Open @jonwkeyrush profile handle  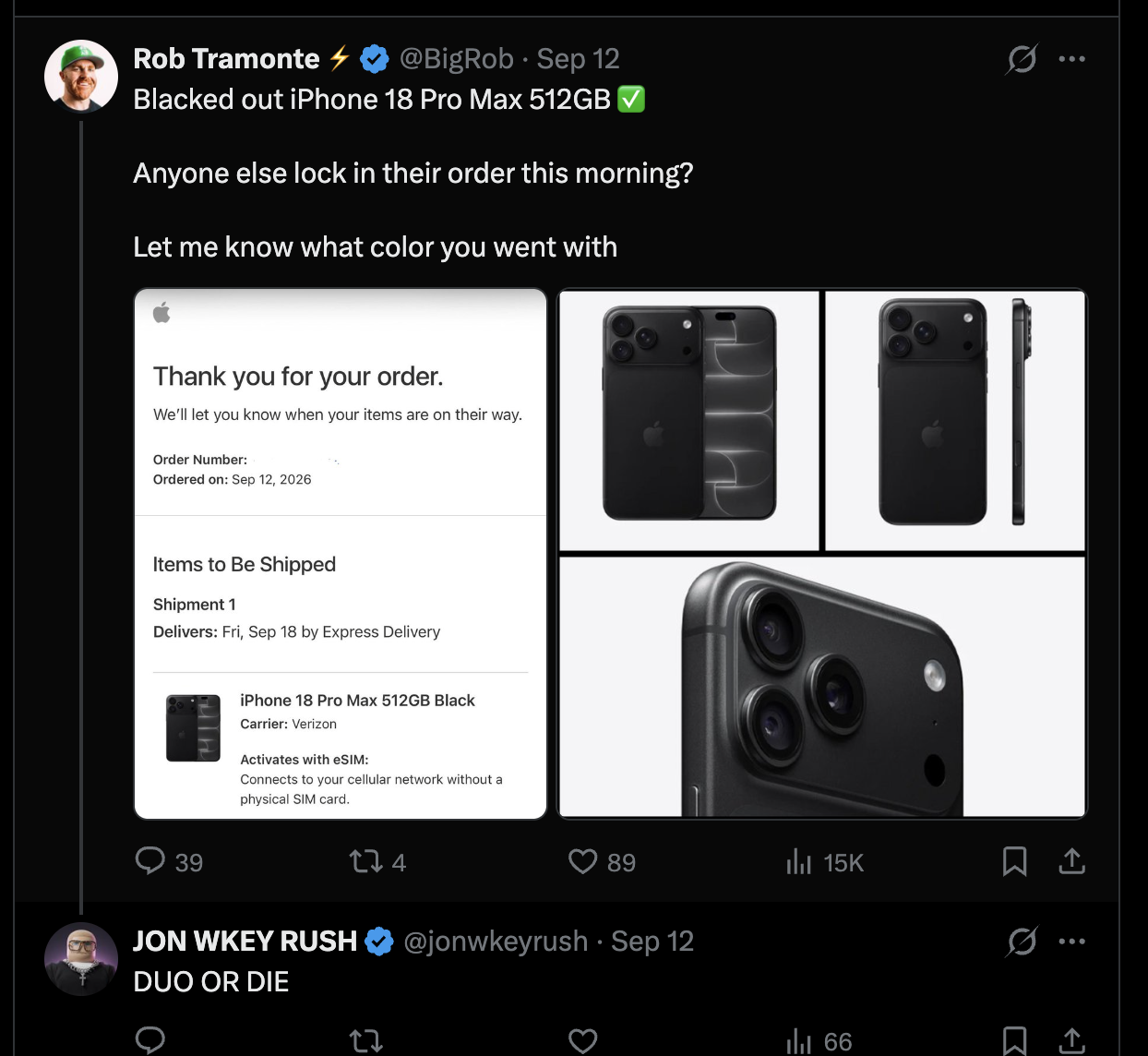[496, 942]
